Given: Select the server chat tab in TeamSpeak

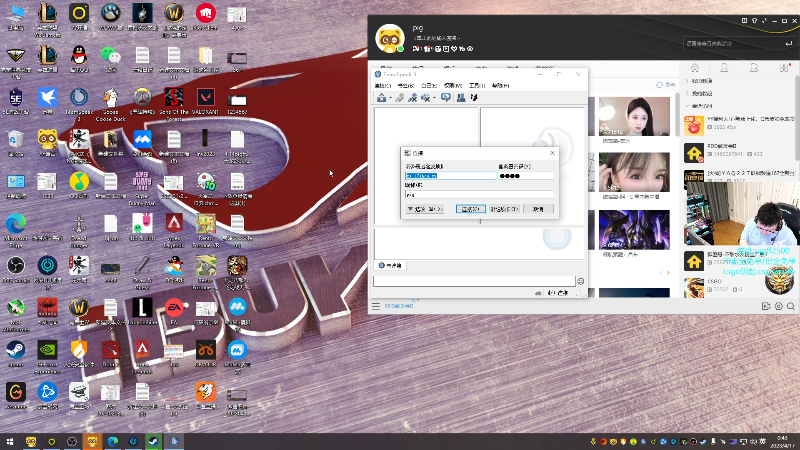Looking at the screenshot, I should 391,266.
